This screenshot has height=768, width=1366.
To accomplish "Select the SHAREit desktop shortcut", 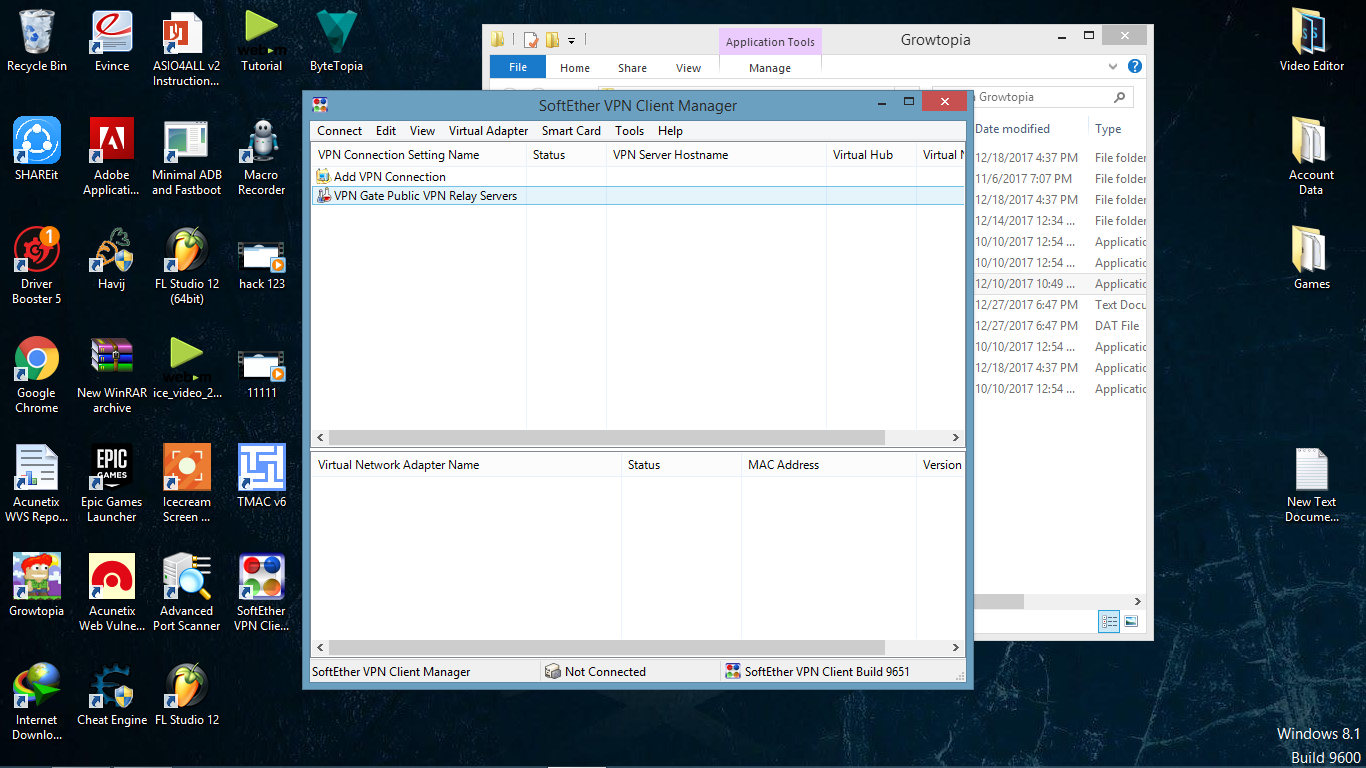I will (x=37, y=150).
